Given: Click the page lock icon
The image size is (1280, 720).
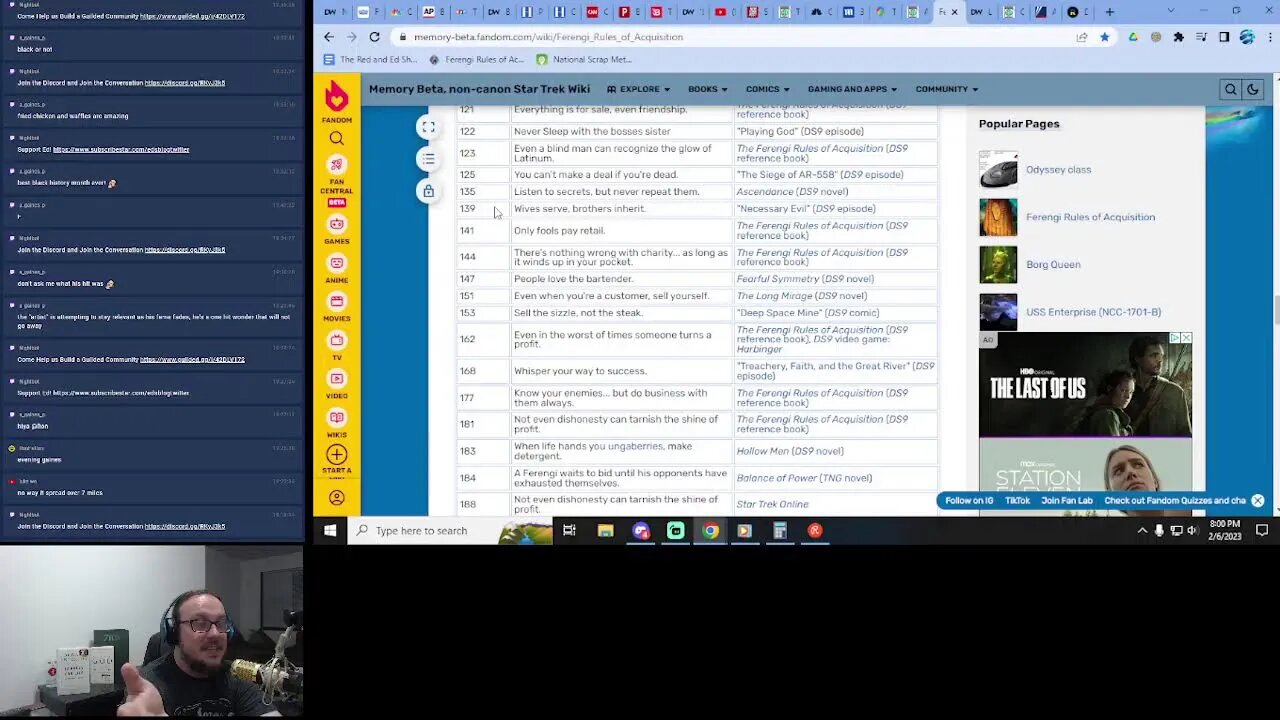Looking at the screenshot, I should tap(428, 191).
